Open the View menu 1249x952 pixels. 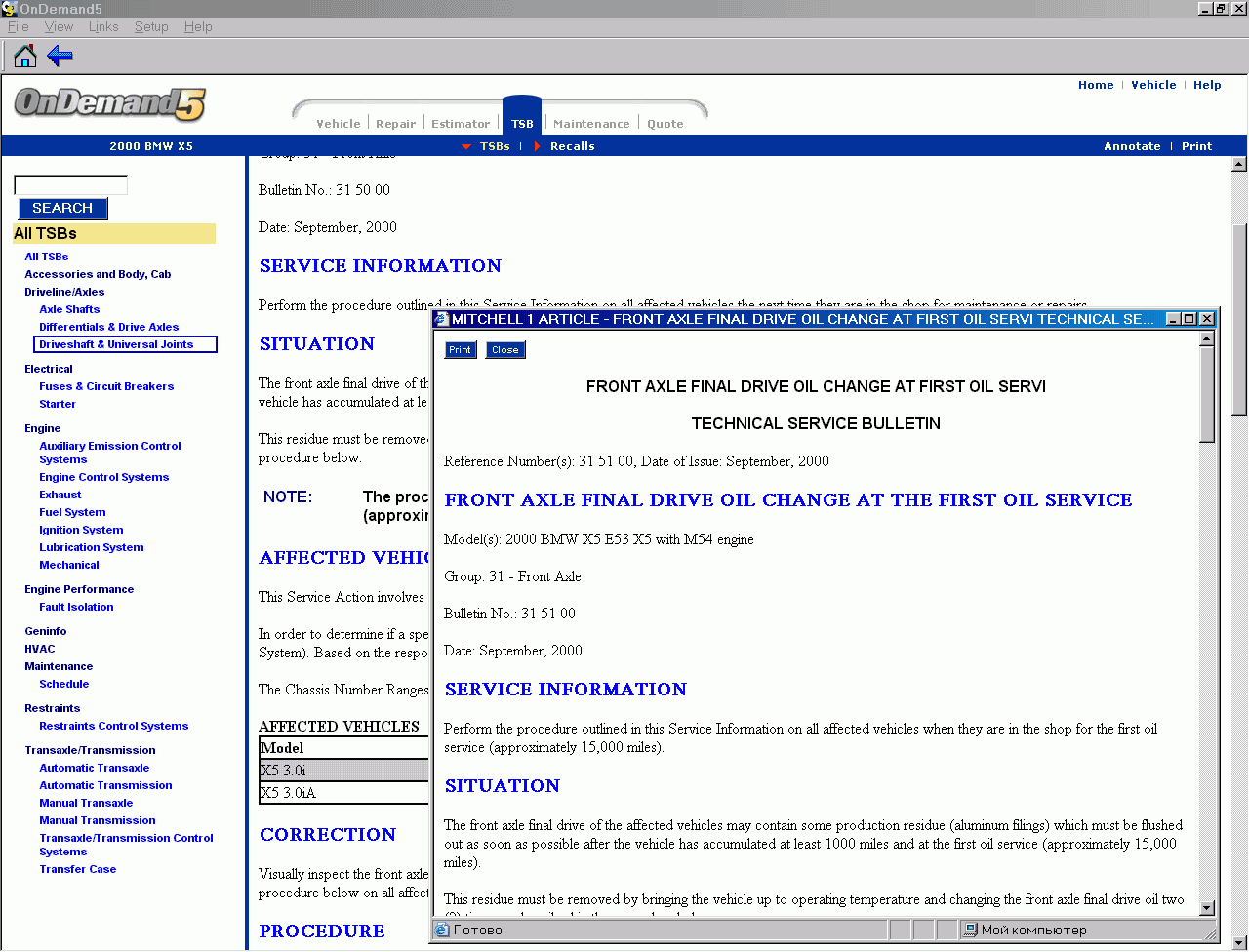(59, 27)
